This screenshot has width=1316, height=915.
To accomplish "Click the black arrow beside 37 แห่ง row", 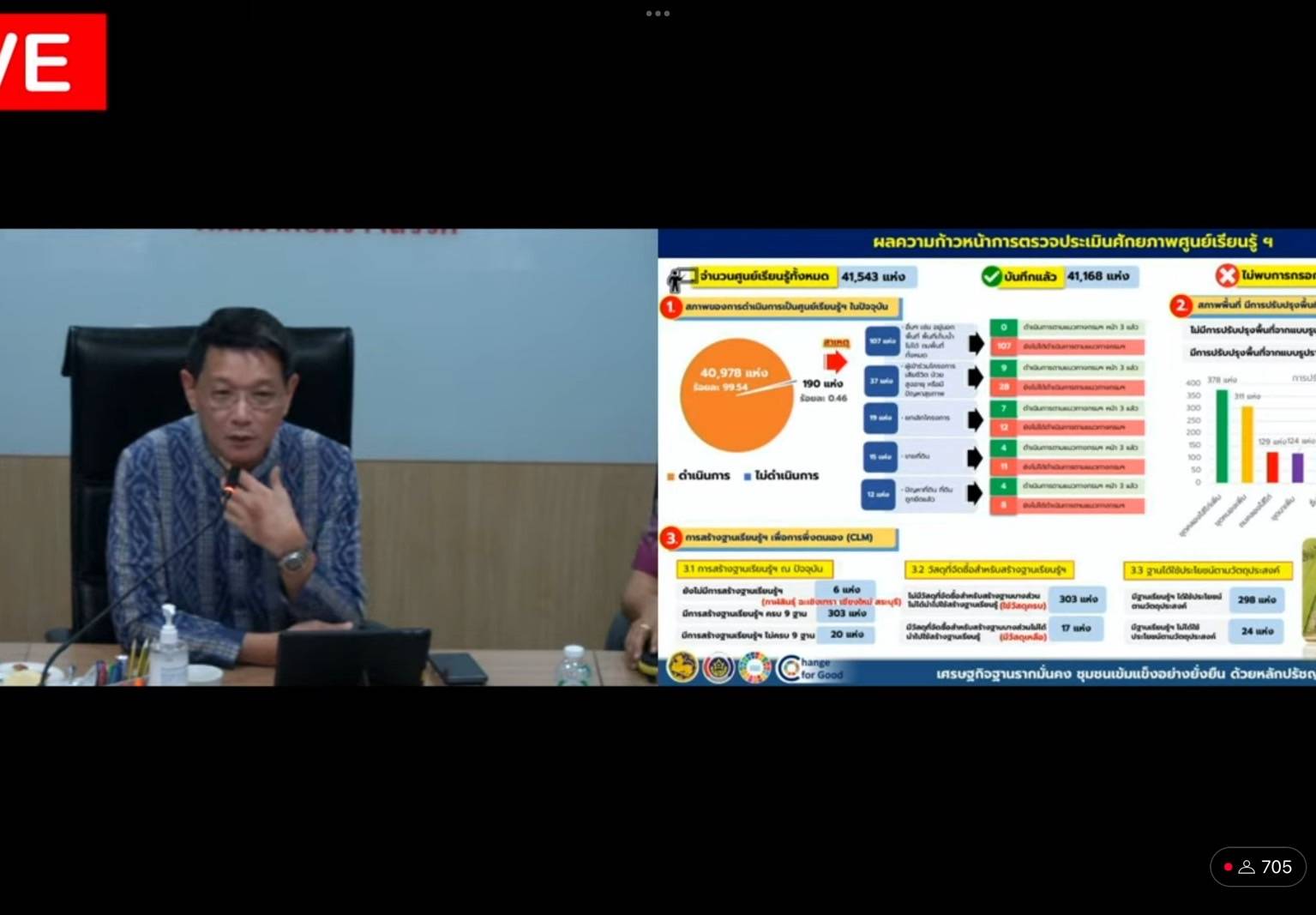I will pyautogui.click(x=977, y=379).
